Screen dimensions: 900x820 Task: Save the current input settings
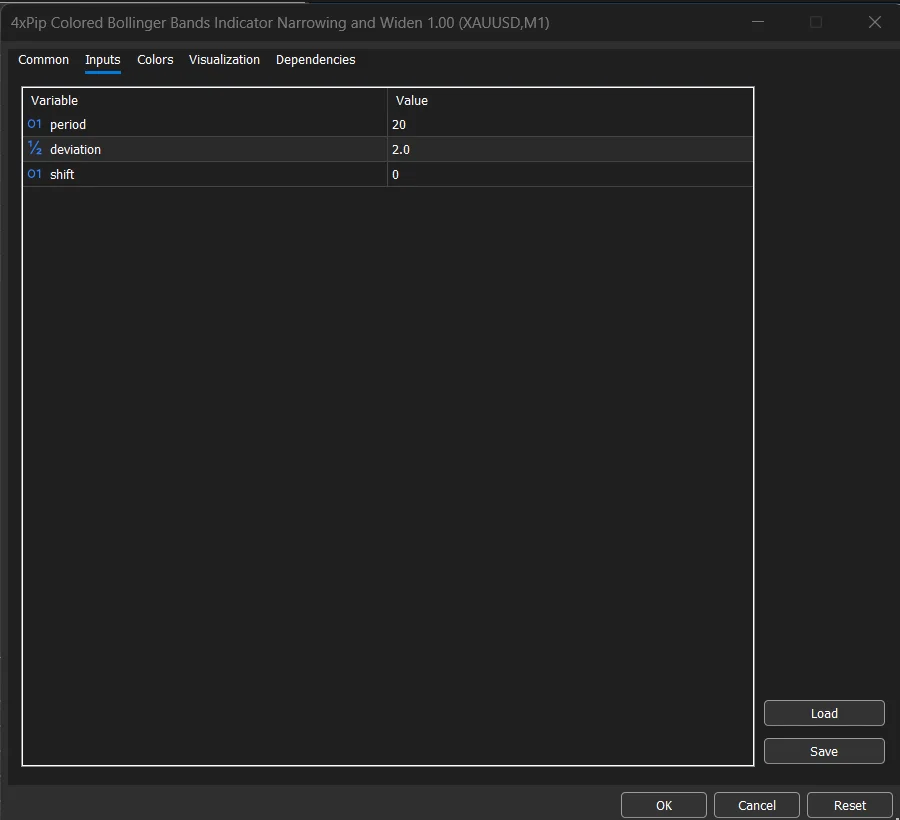coord(824,751)
